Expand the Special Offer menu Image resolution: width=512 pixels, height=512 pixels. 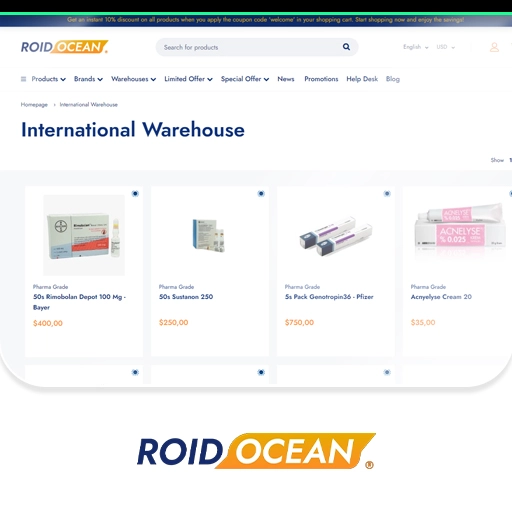tap(245, 79)
